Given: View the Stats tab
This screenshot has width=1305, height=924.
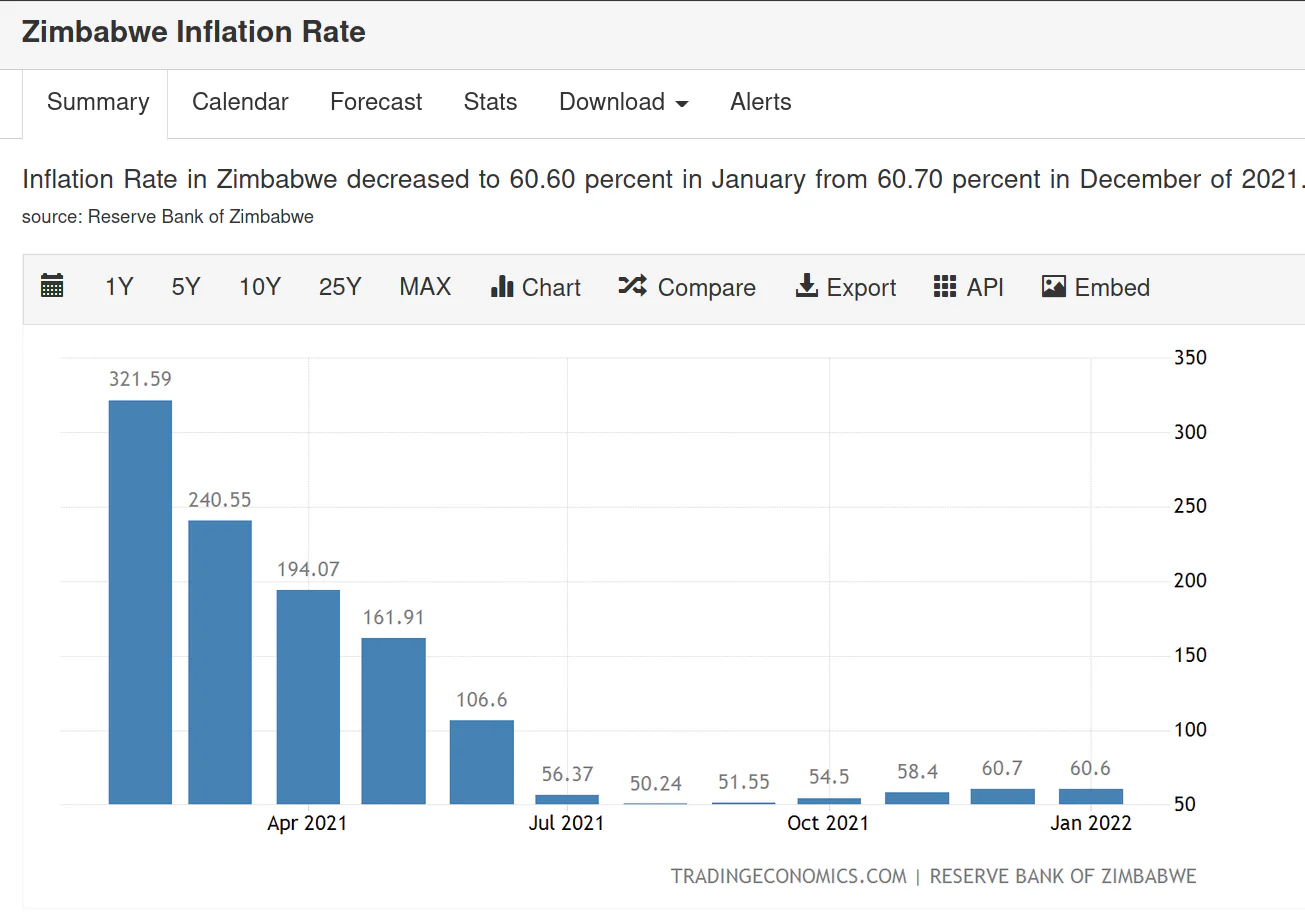Looking at the screenshot, I should pos(490,102).
